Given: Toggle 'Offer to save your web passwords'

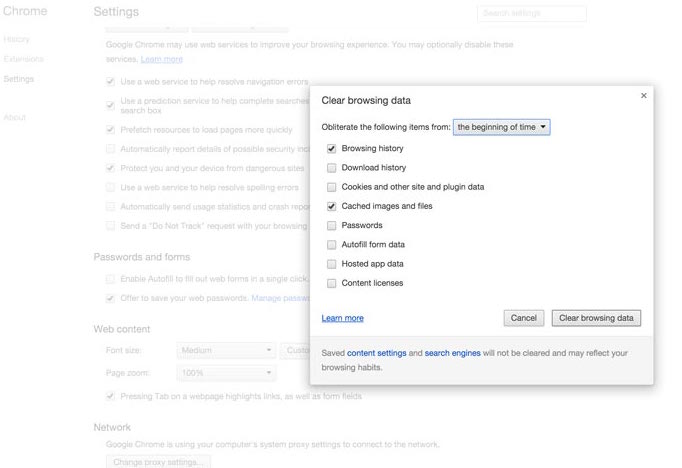Looking at the screenshot, I should (x=110, y=298).
